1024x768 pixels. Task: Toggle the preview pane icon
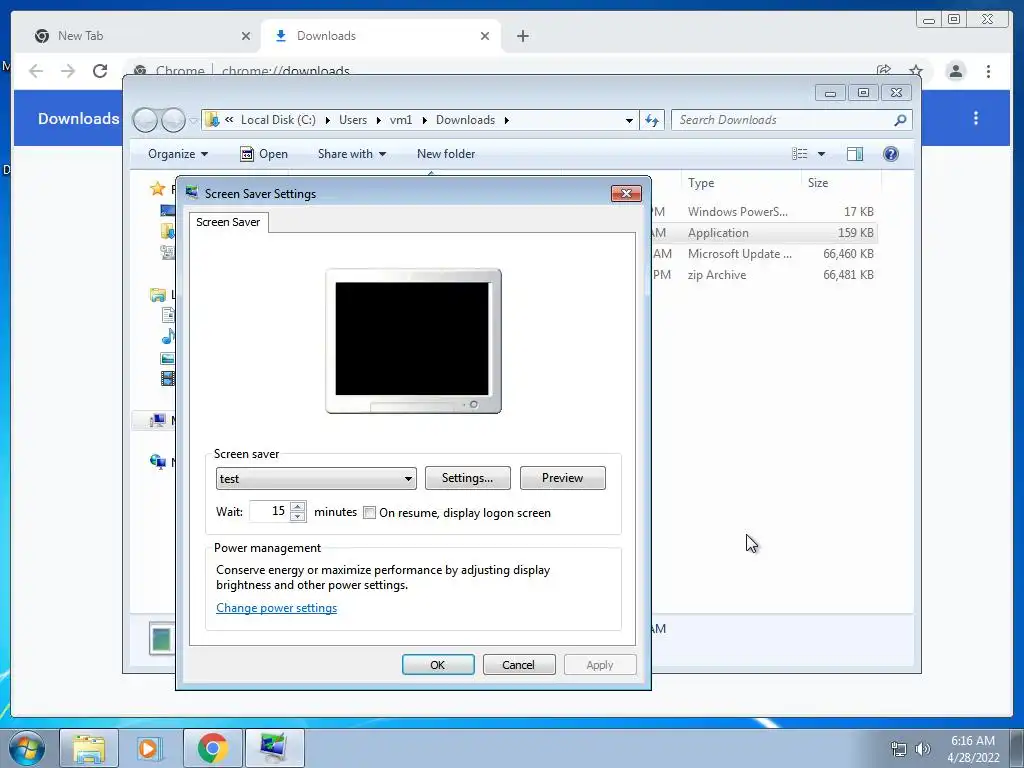coord(855,154)
